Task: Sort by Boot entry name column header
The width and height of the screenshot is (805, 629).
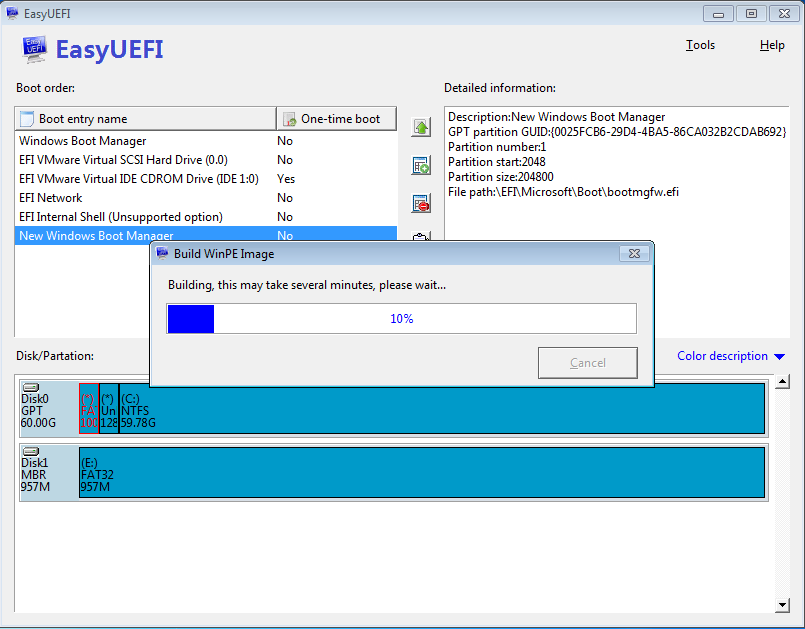Action: [x=146, y=119]
